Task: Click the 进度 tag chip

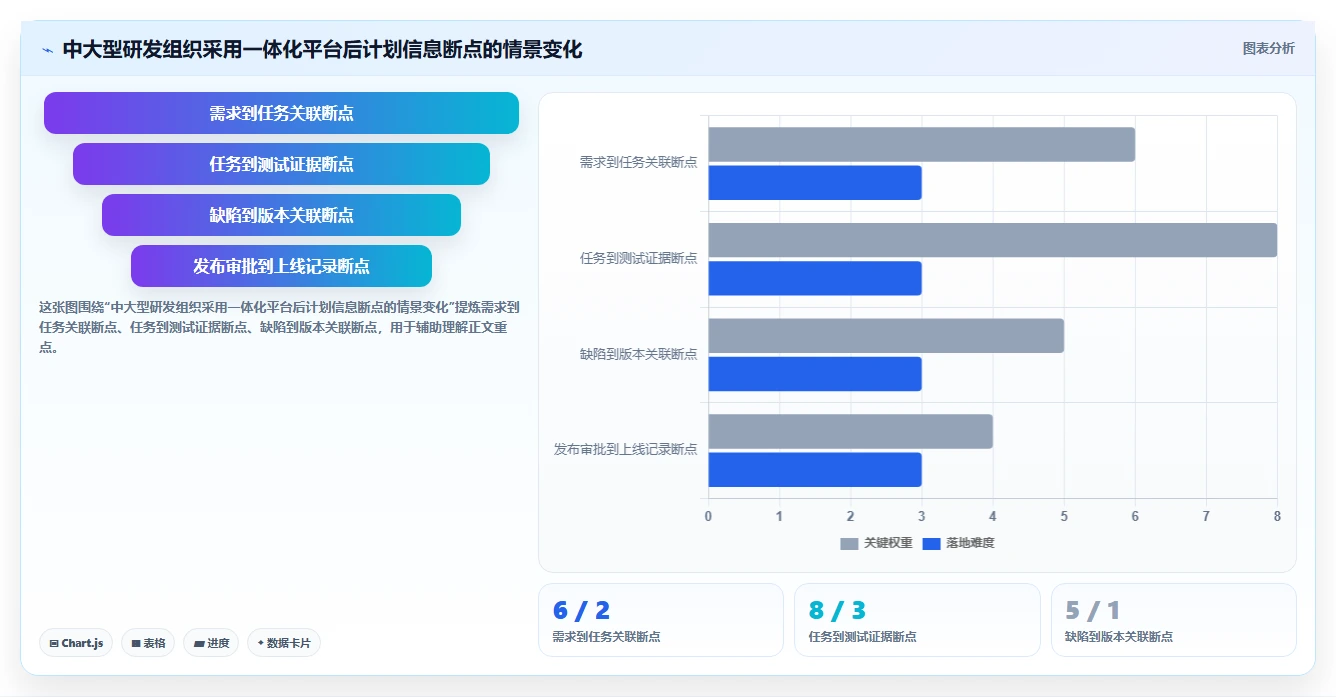Action: (211, 643)
